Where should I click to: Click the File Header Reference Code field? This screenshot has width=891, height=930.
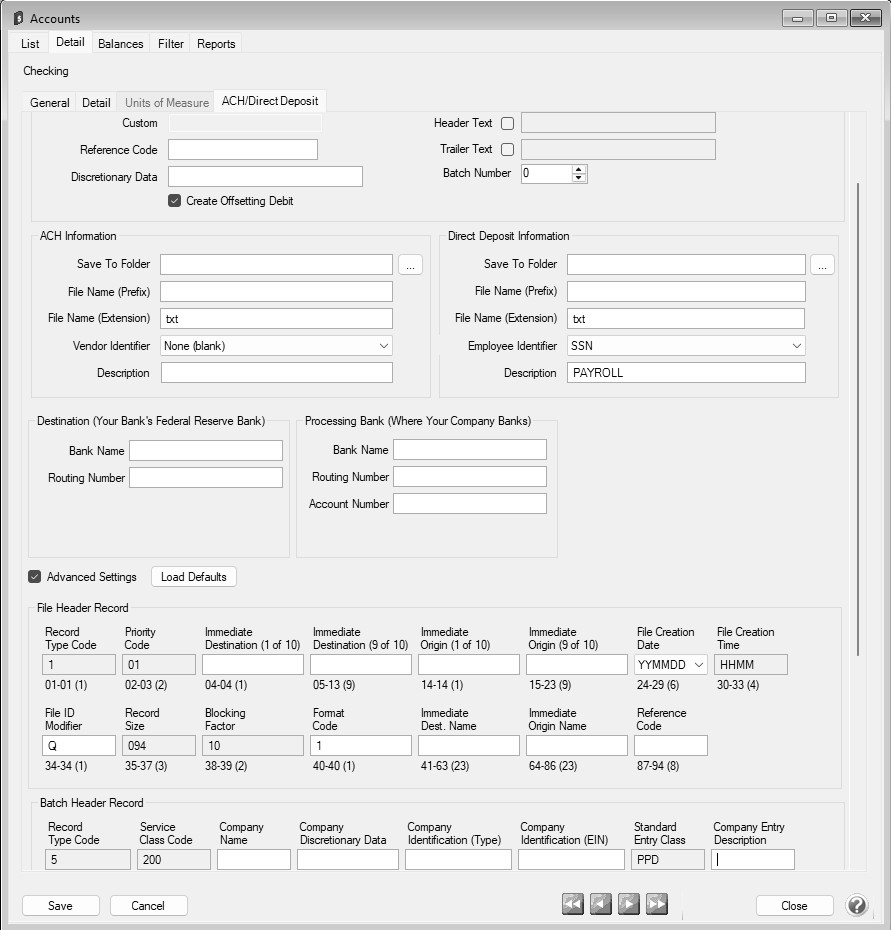tap(671, 746)
